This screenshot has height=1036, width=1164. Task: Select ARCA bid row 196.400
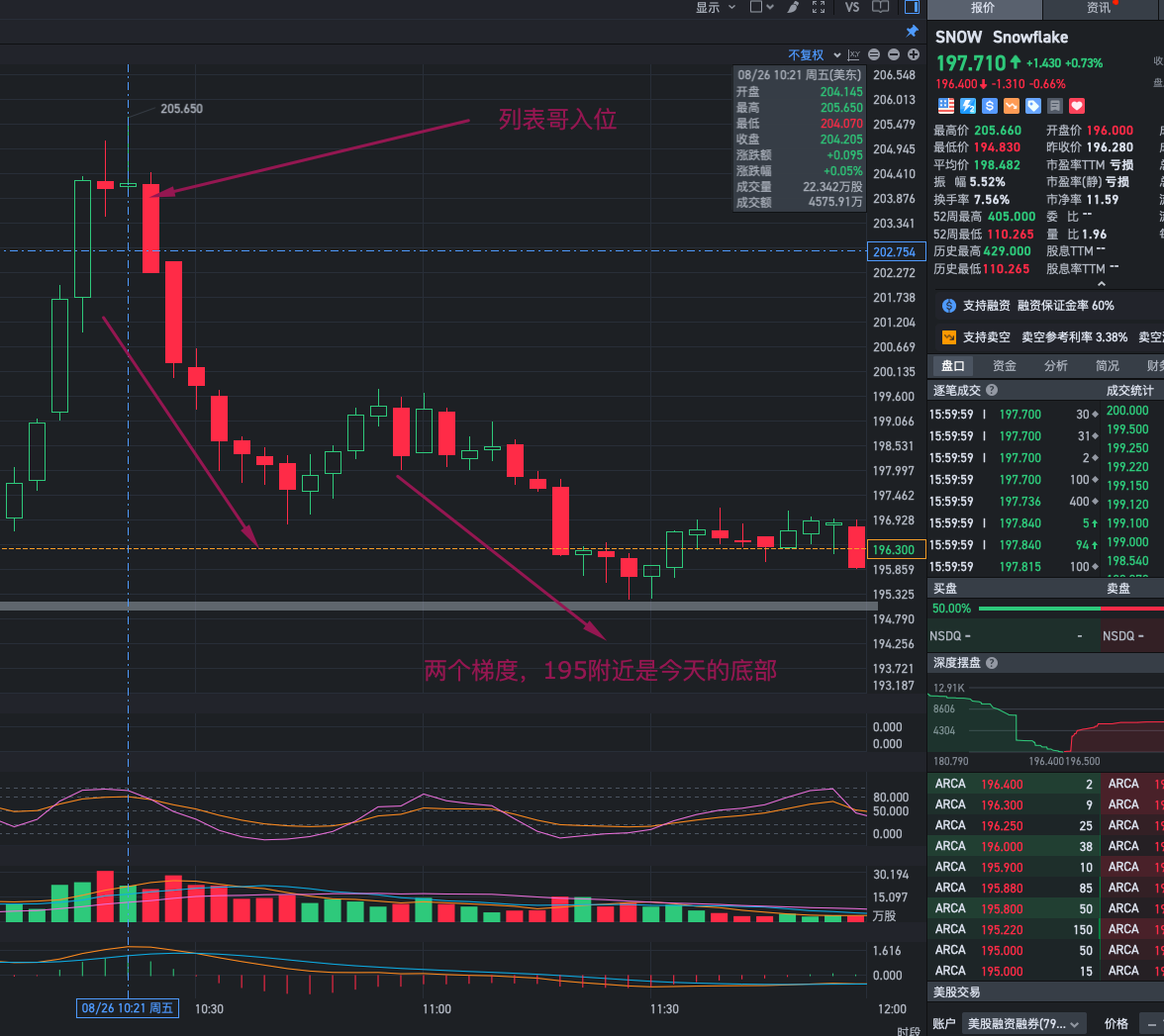(x=1014, y=785)
